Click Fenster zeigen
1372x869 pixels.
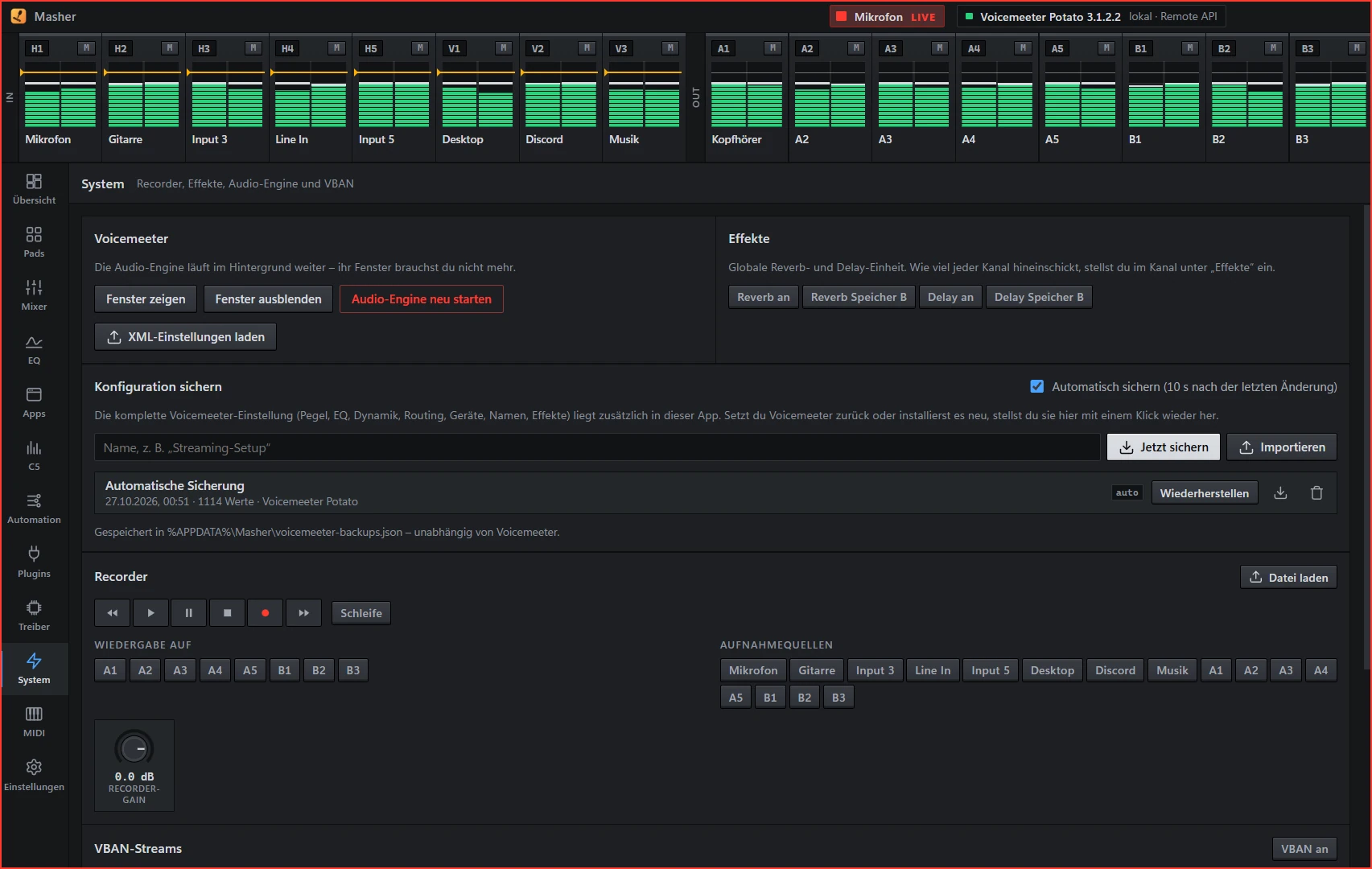146,299
